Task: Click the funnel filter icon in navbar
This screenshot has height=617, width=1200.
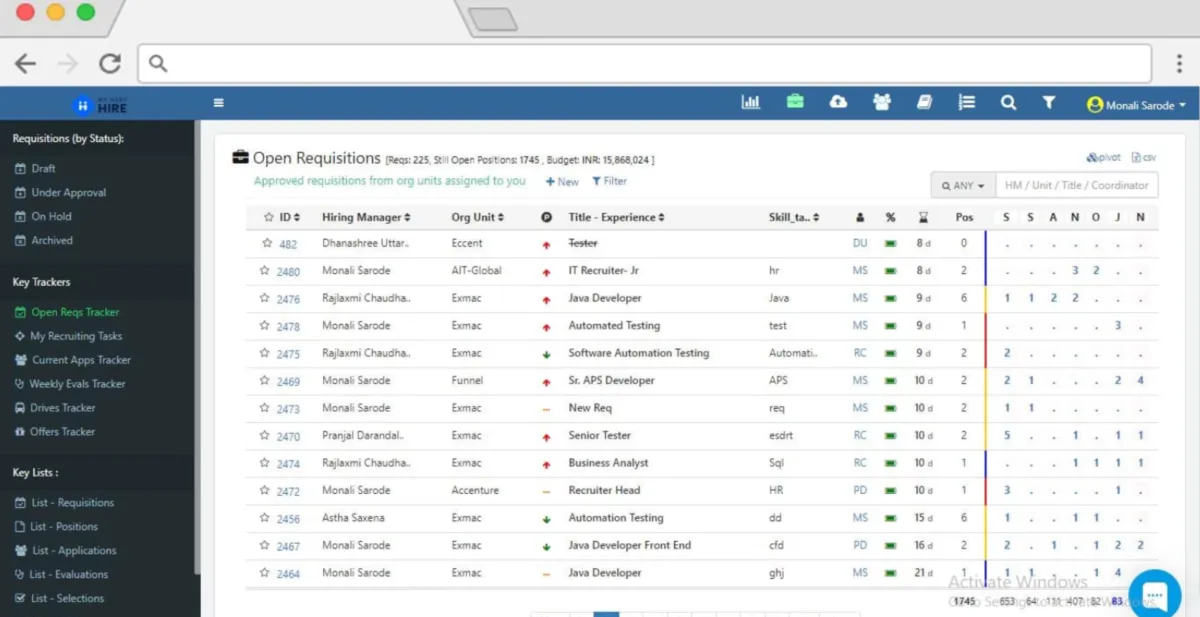Action: [1048, 102]
